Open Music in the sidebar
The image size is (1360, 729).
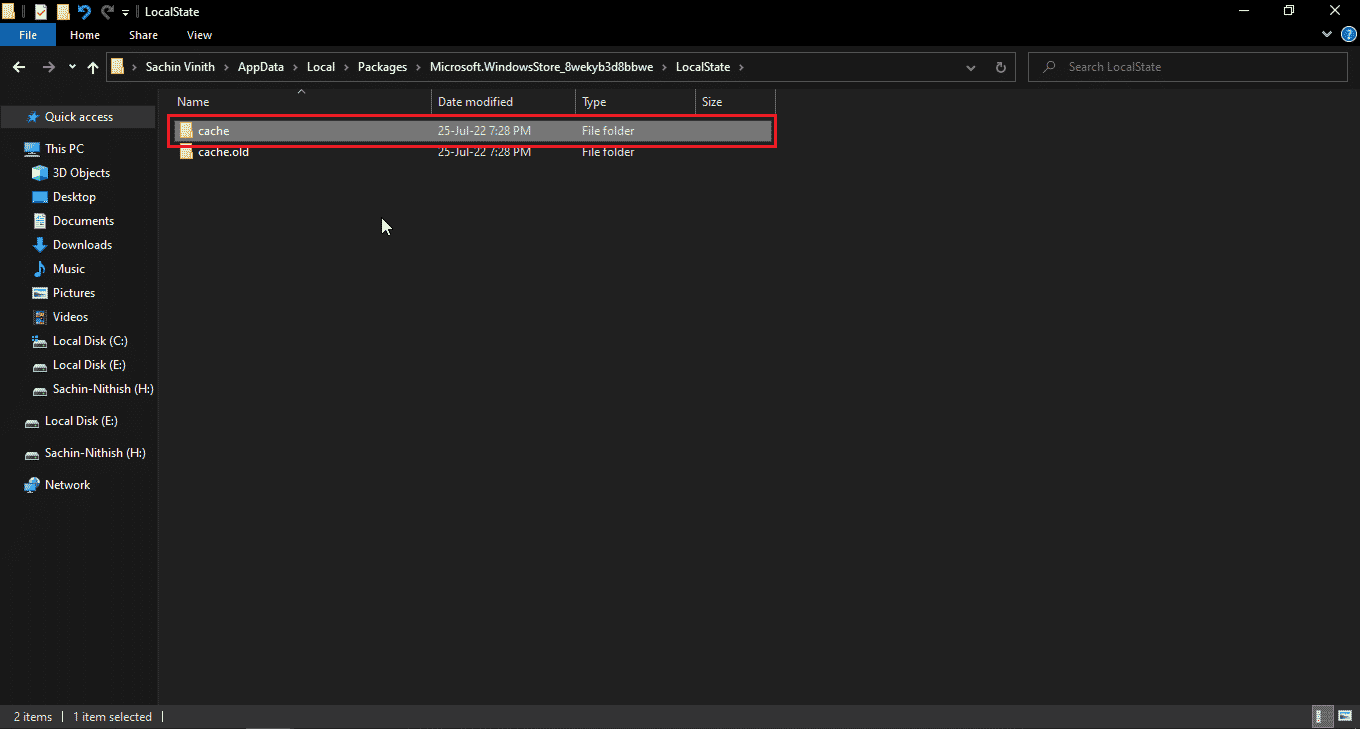69,269
